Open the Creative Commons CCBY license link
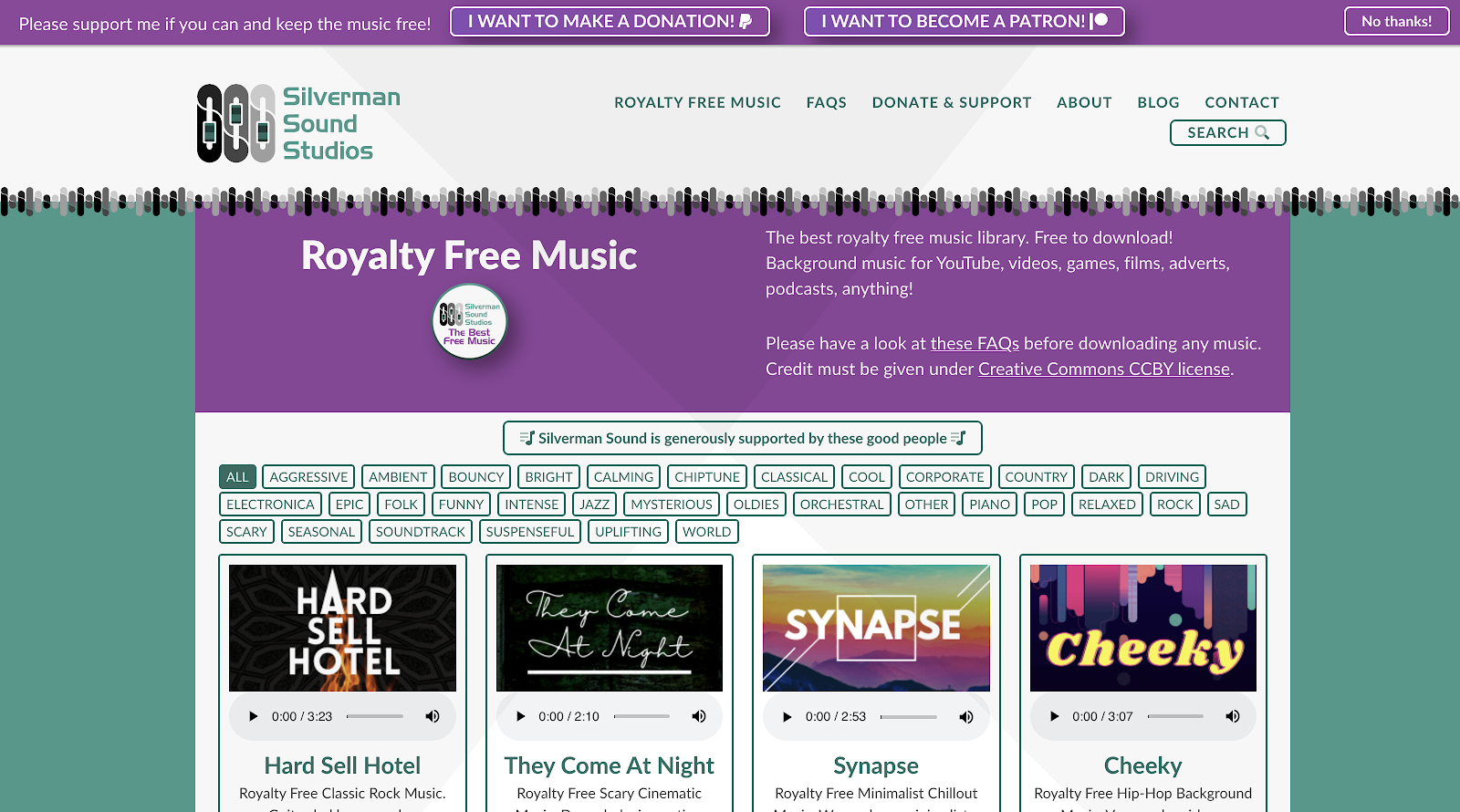 tap(1104, 369)
